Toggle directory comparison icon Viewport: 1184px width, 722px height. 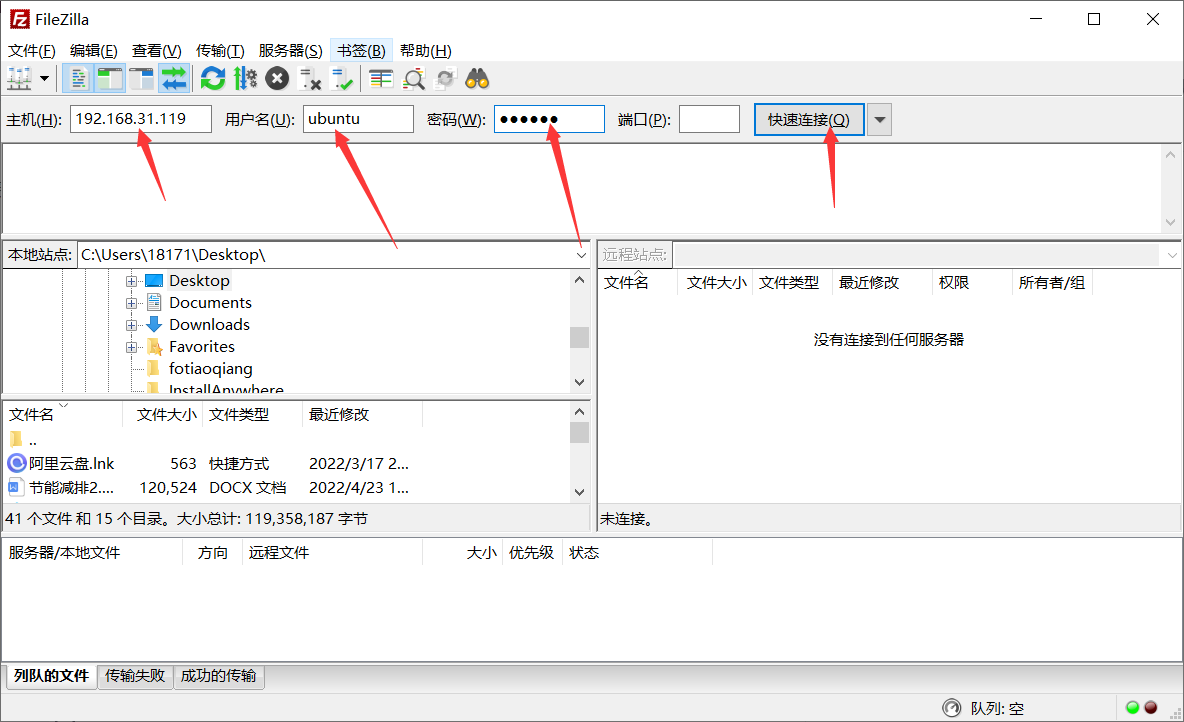tap(414, 79)
